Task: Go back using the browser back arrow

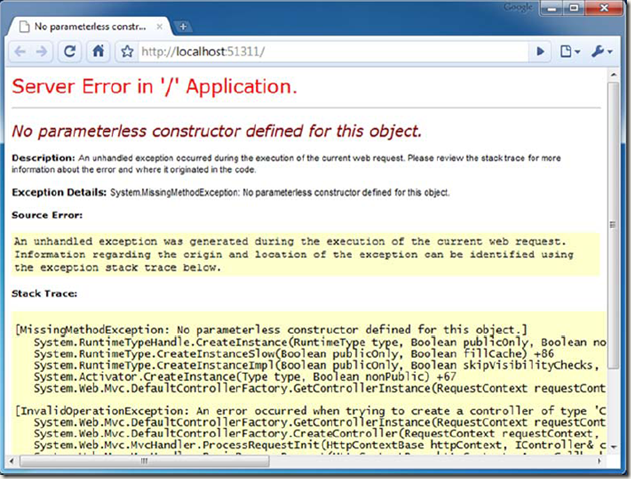Action: 20,52
